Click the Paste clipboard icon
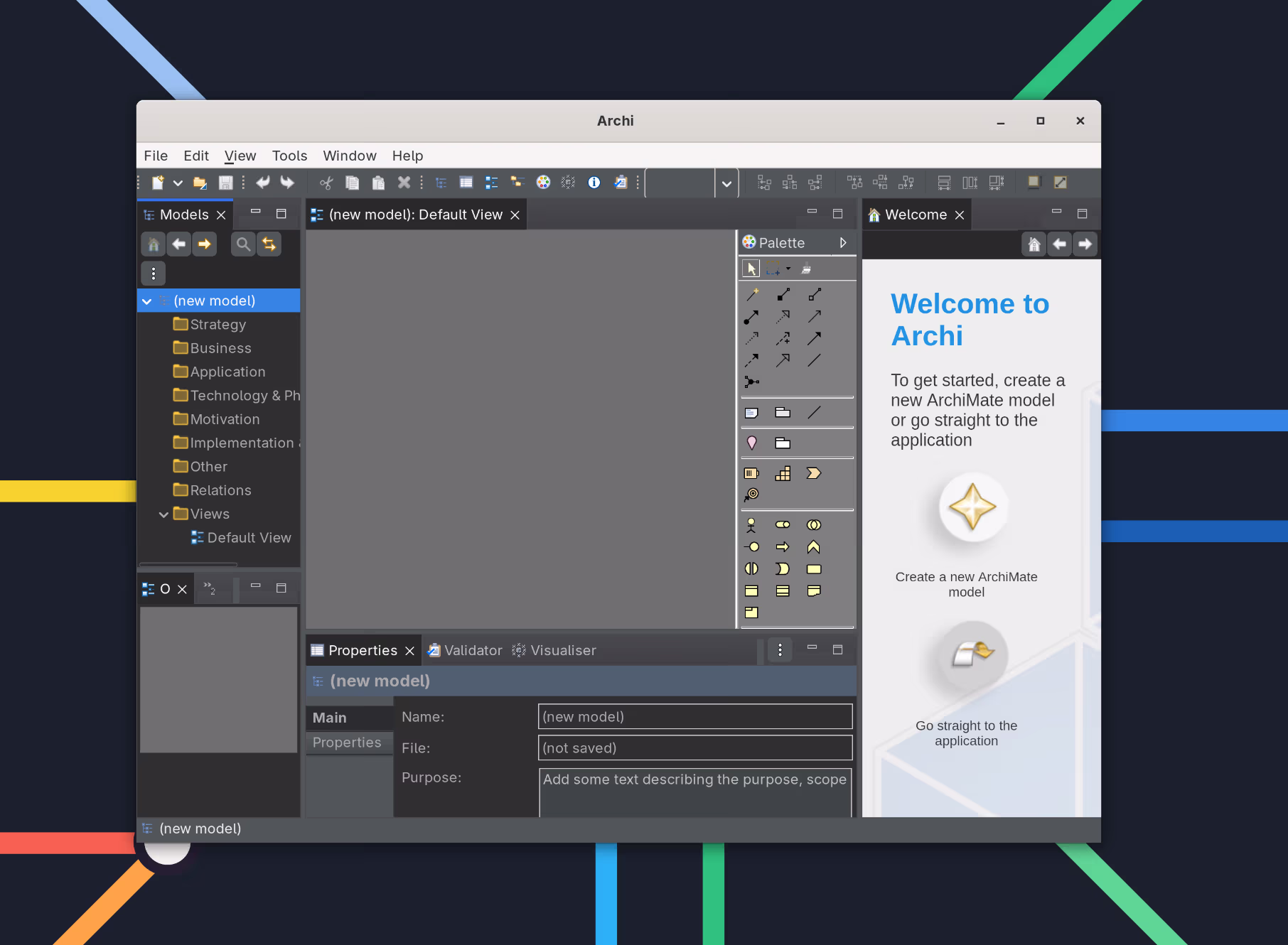This screenshot has height=945, width=1288. click(x=378, y=183)
